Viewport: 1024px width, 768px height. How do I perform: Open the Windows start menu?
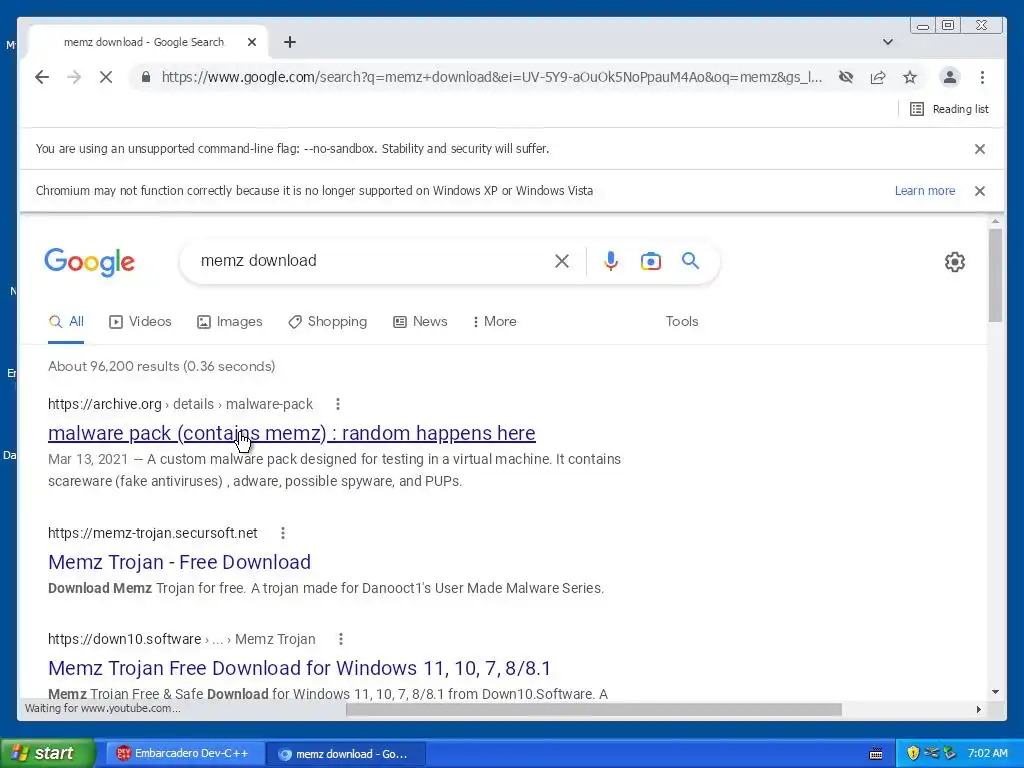(47, 753)
